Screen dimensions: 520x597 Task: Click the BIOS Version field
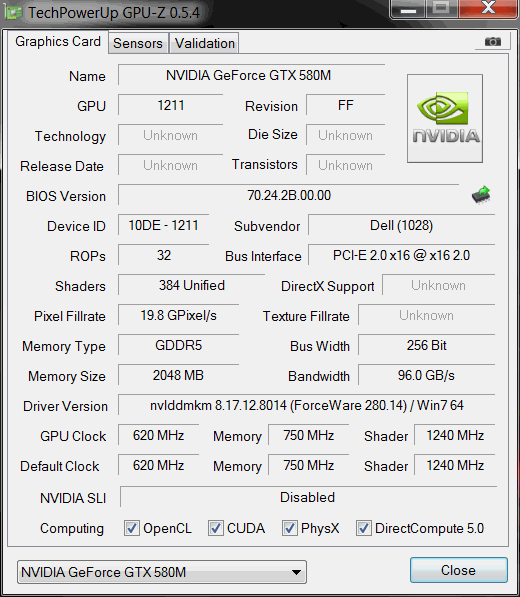[289, 195]
